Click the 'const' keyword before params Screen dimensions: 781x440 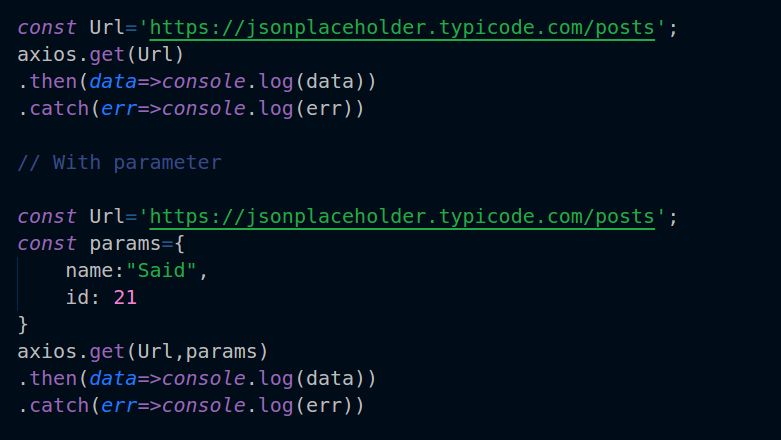[46, 244]
